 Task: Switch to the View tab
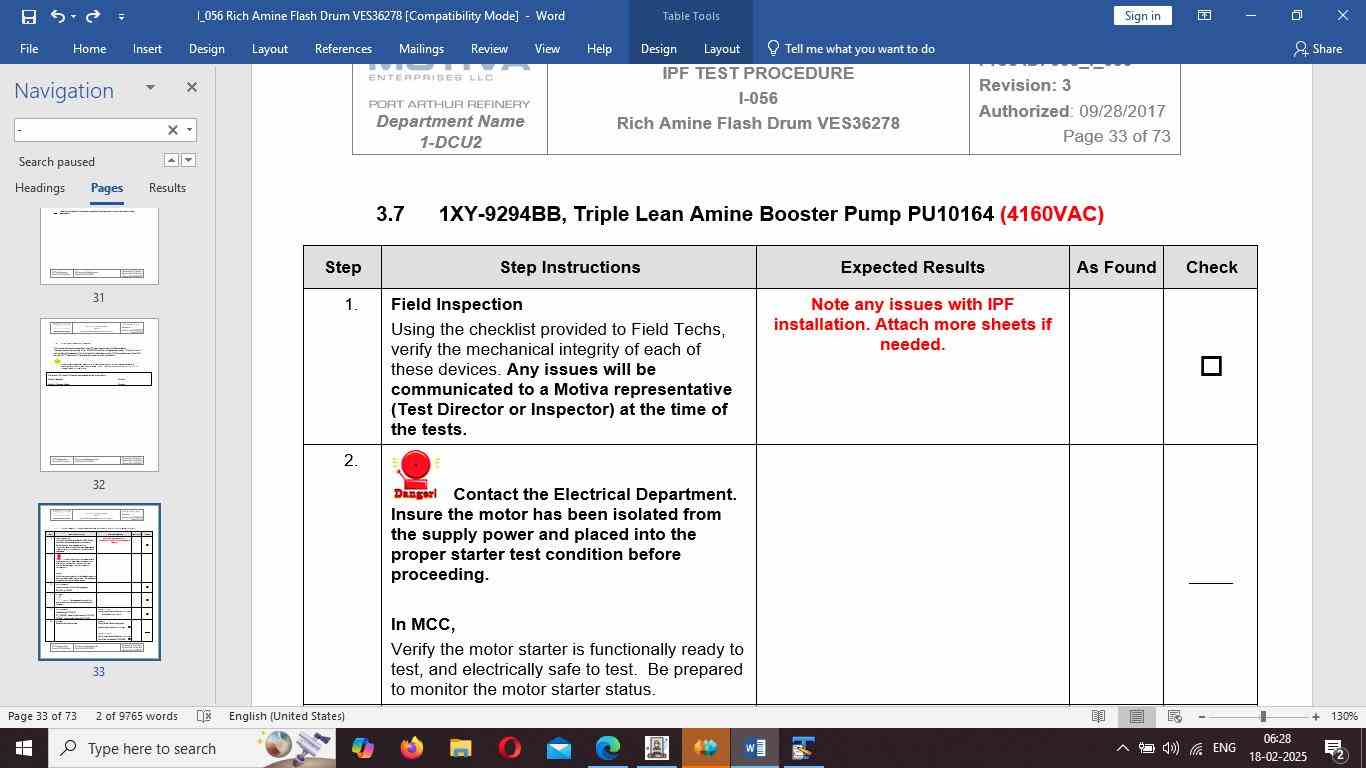tap(547, 48)
